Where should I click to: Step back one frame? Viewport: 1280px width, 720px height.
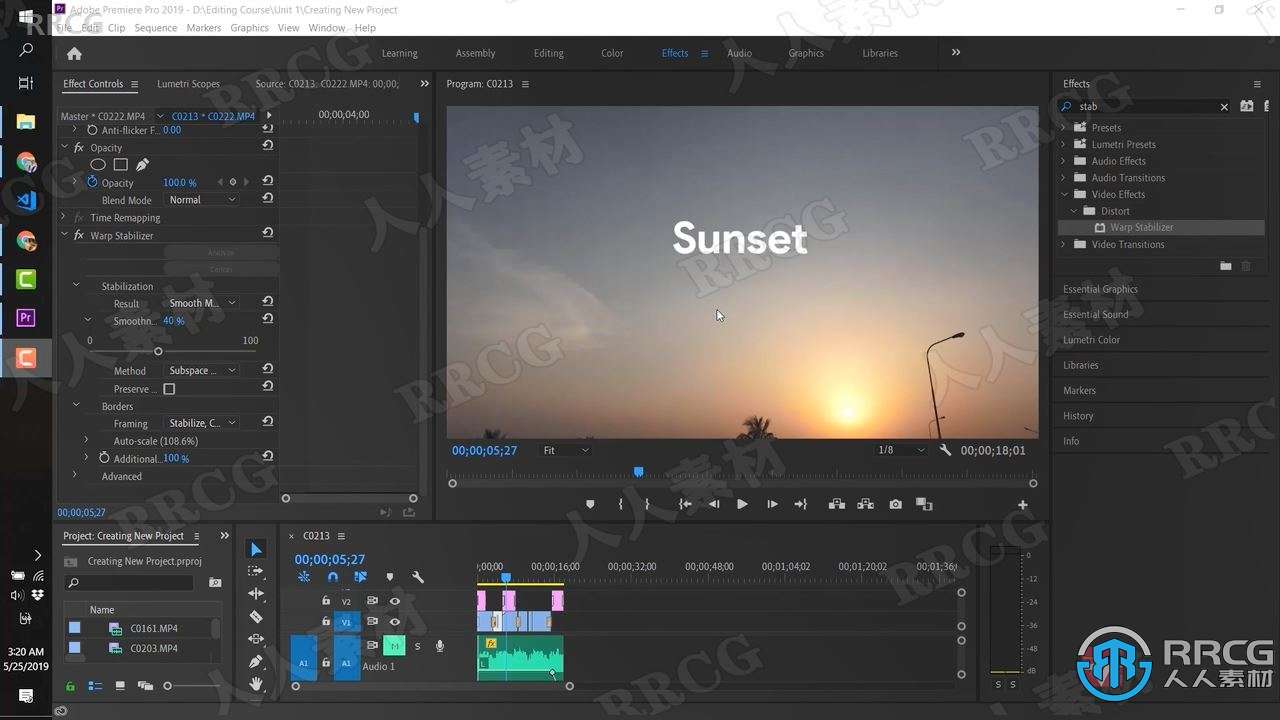(714, 505)
